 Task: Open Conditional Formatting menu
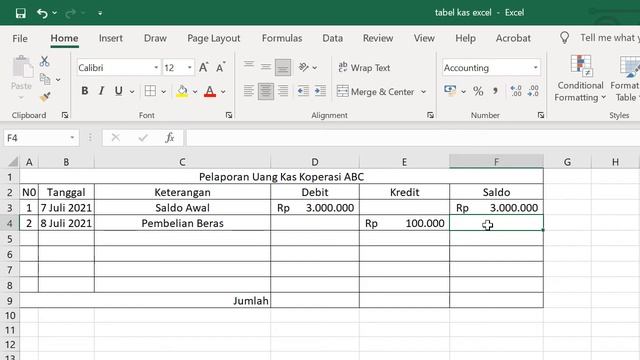(580, 79)
